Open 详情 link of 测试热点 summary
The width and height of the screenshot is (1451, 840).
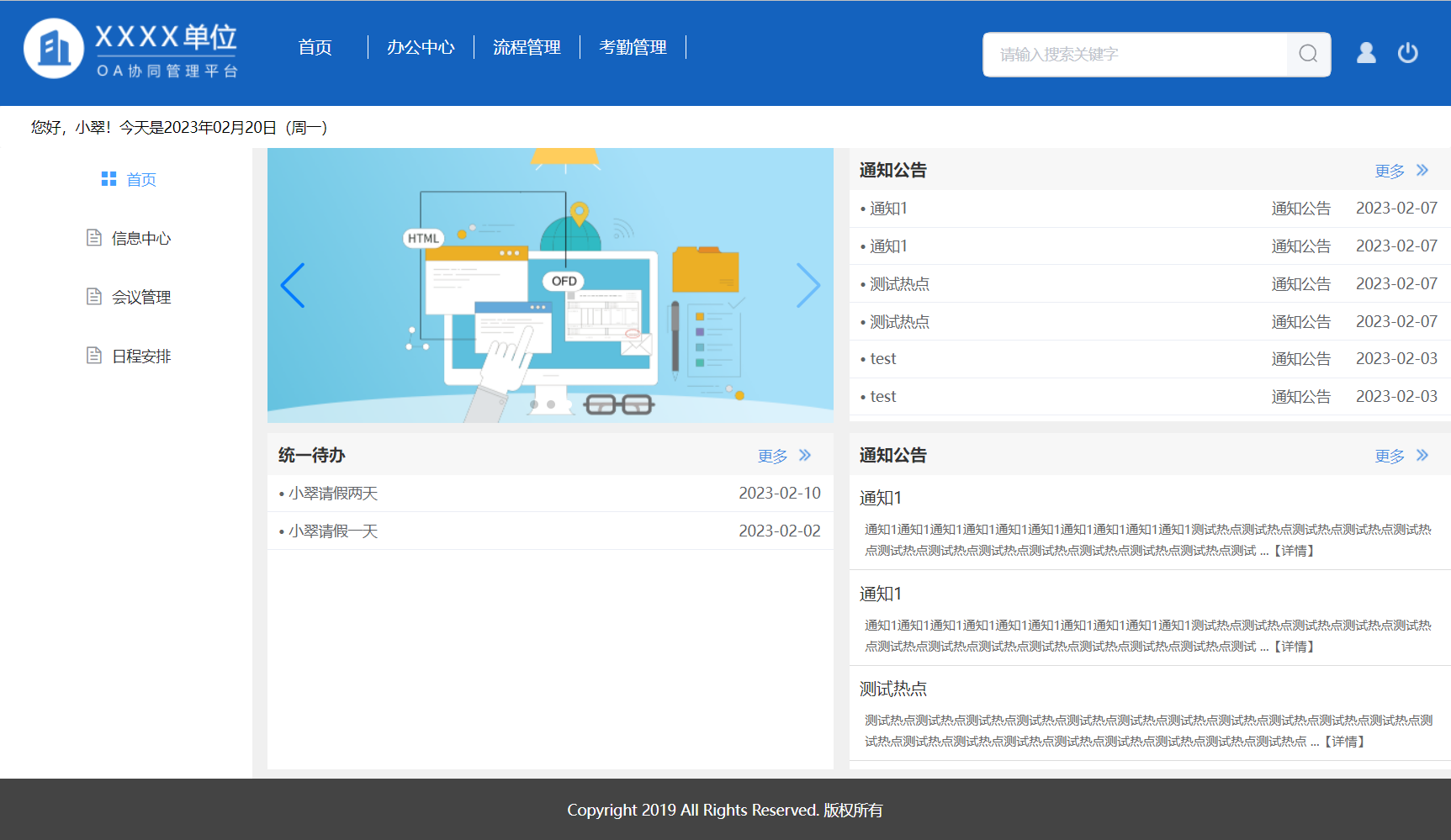pos(1343,742)
